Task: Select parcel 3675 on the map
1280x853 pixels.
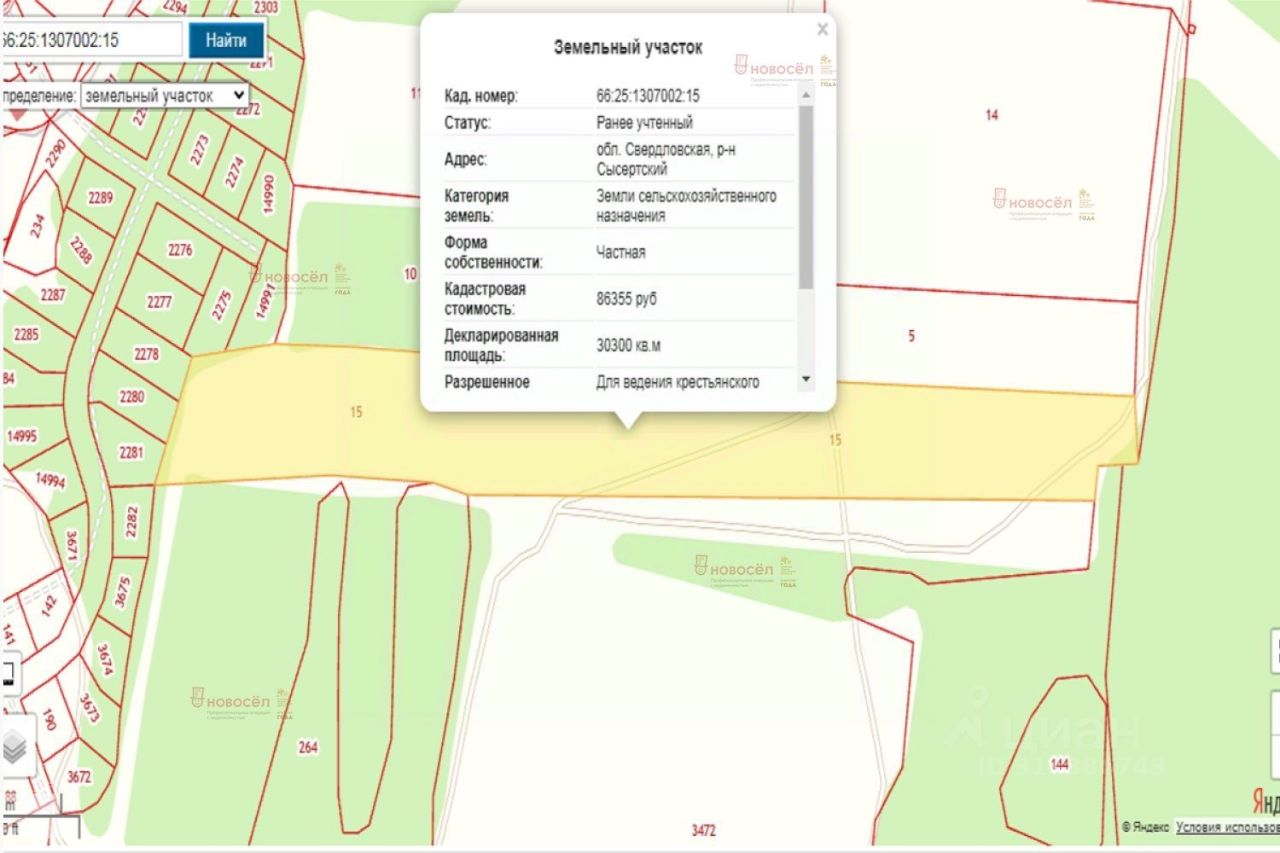Action: coord(123,593)
